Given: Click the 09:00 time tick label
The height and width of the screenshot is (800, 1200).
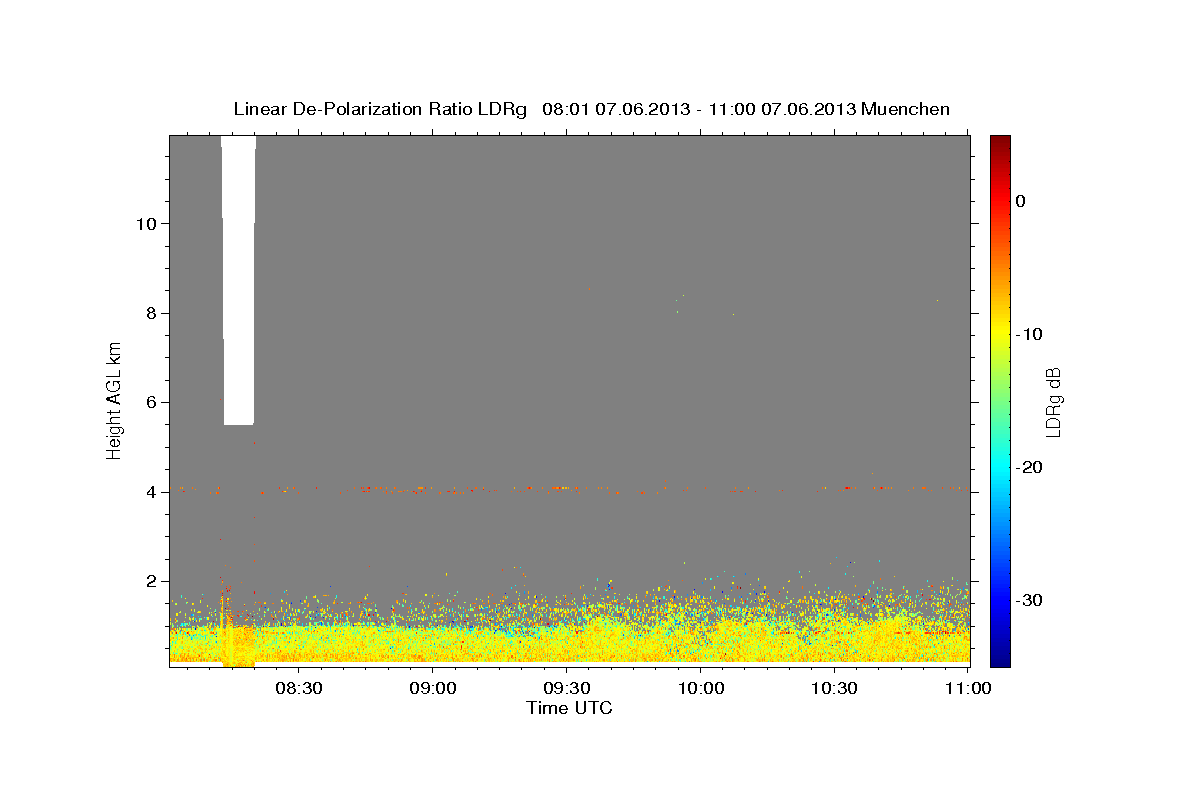Looking at the screenshot, I should (432, 688).
